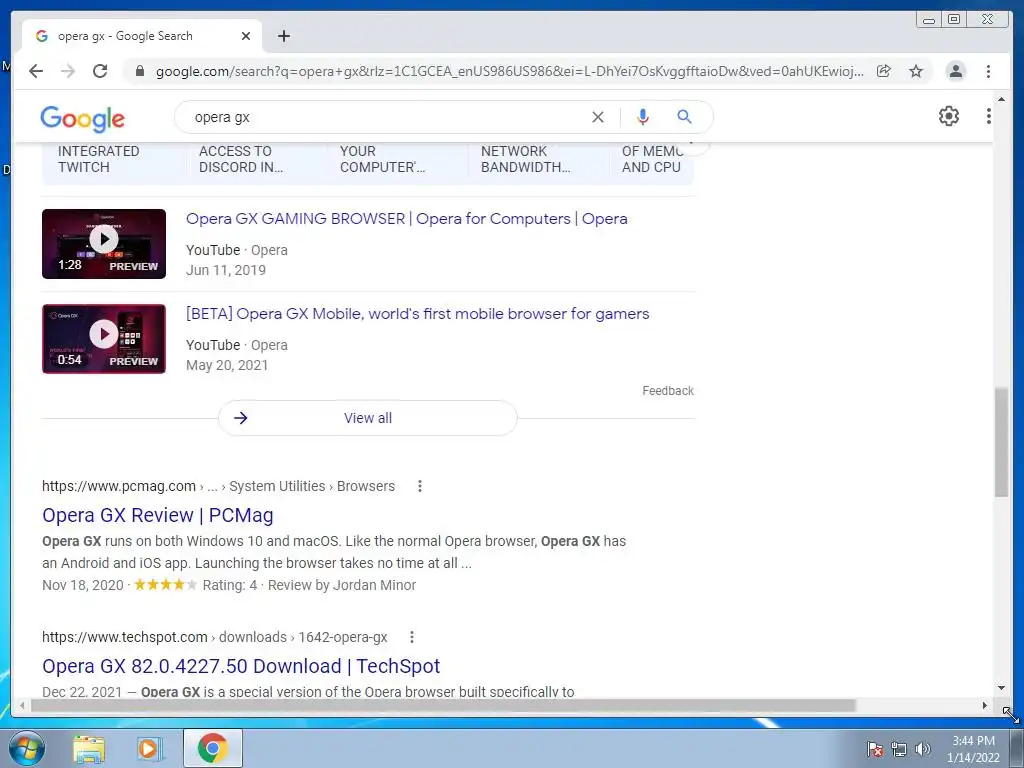Open BETA Opera GX Mobile video link
The width and height of the screenshot is (1024, 768).
tap(417, 314)
